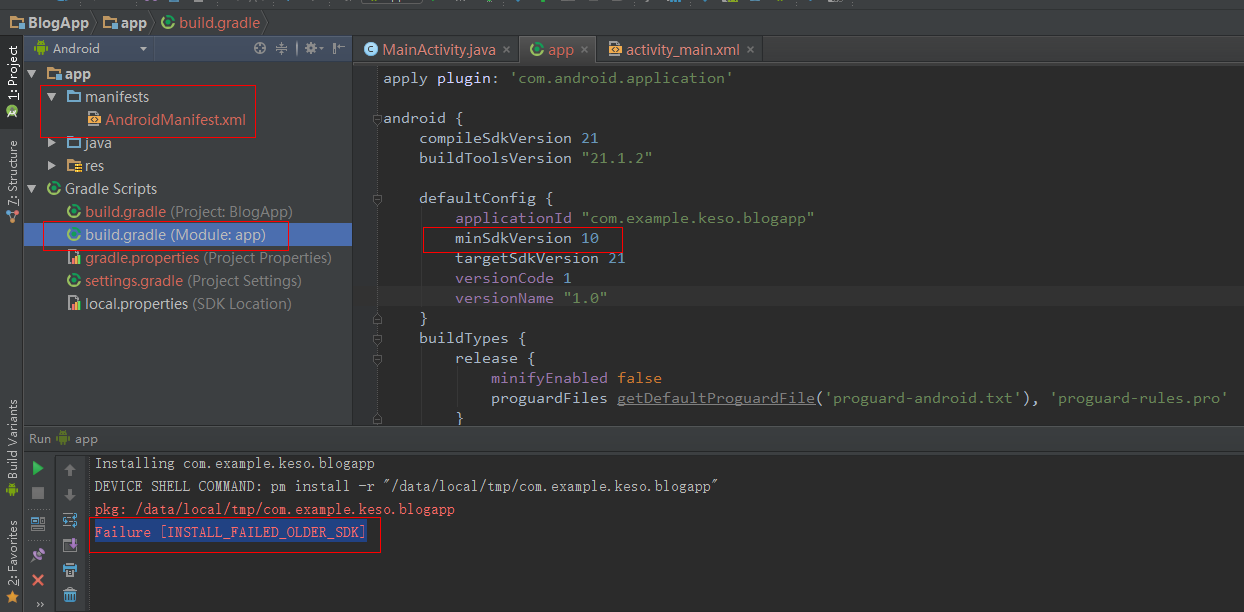1244x612 pixels.
Task: Clear the console with the trash icon
Action: (x=70, y=595)
